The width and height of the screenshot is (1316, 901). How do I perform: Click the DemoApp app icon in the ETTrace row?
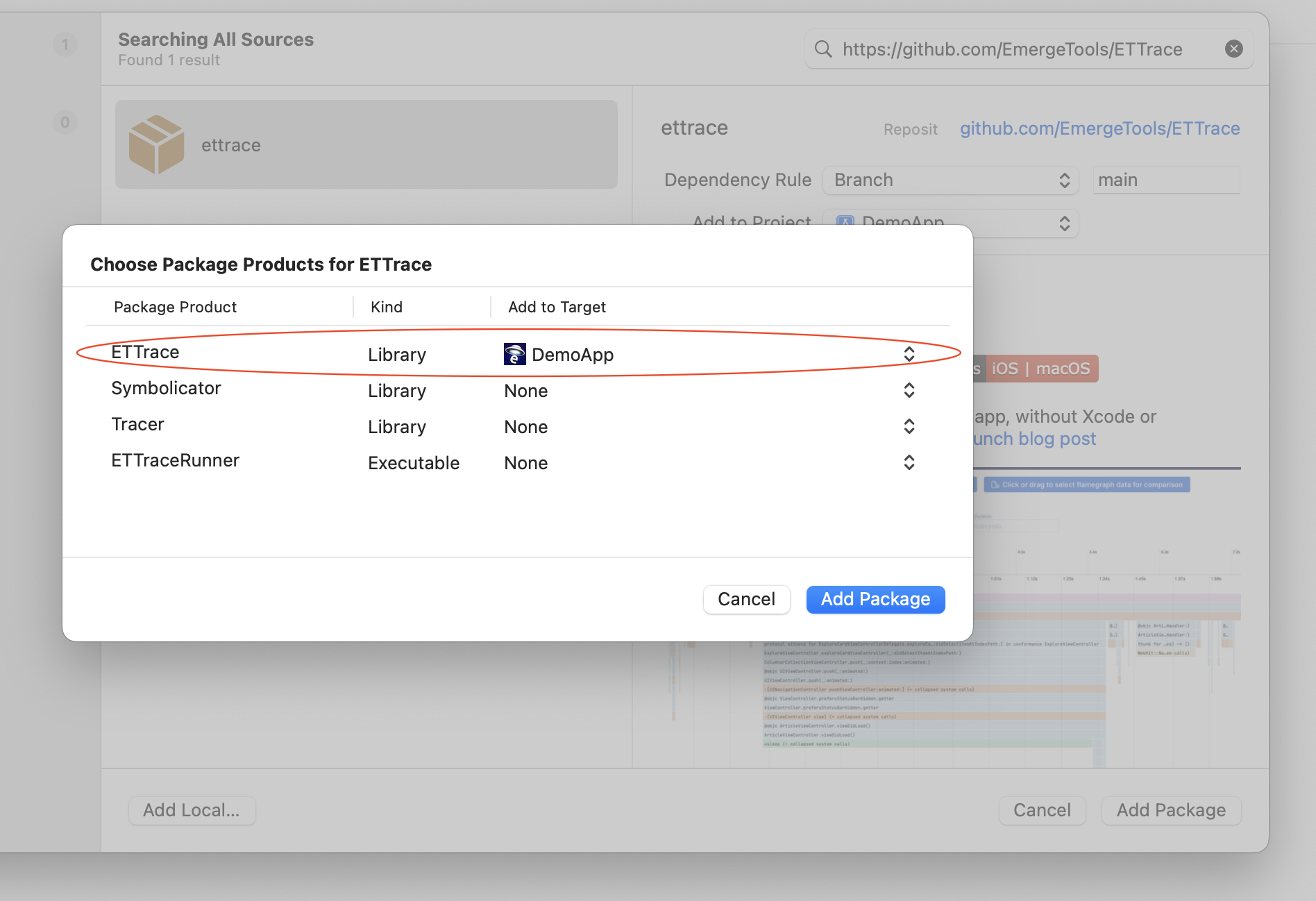pos(514,354)
